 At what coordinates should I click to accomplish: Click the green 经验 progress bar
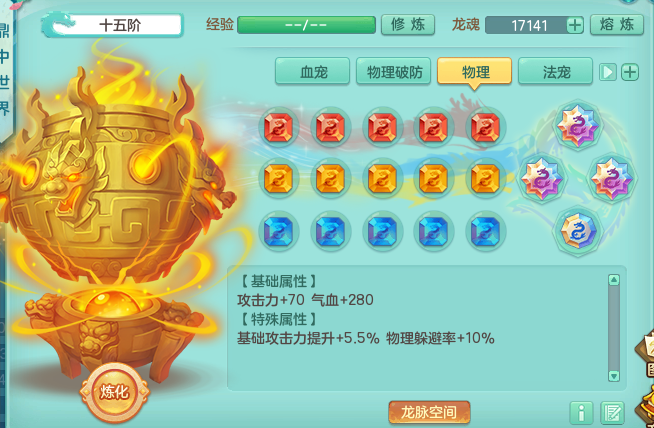click(307, 25)
